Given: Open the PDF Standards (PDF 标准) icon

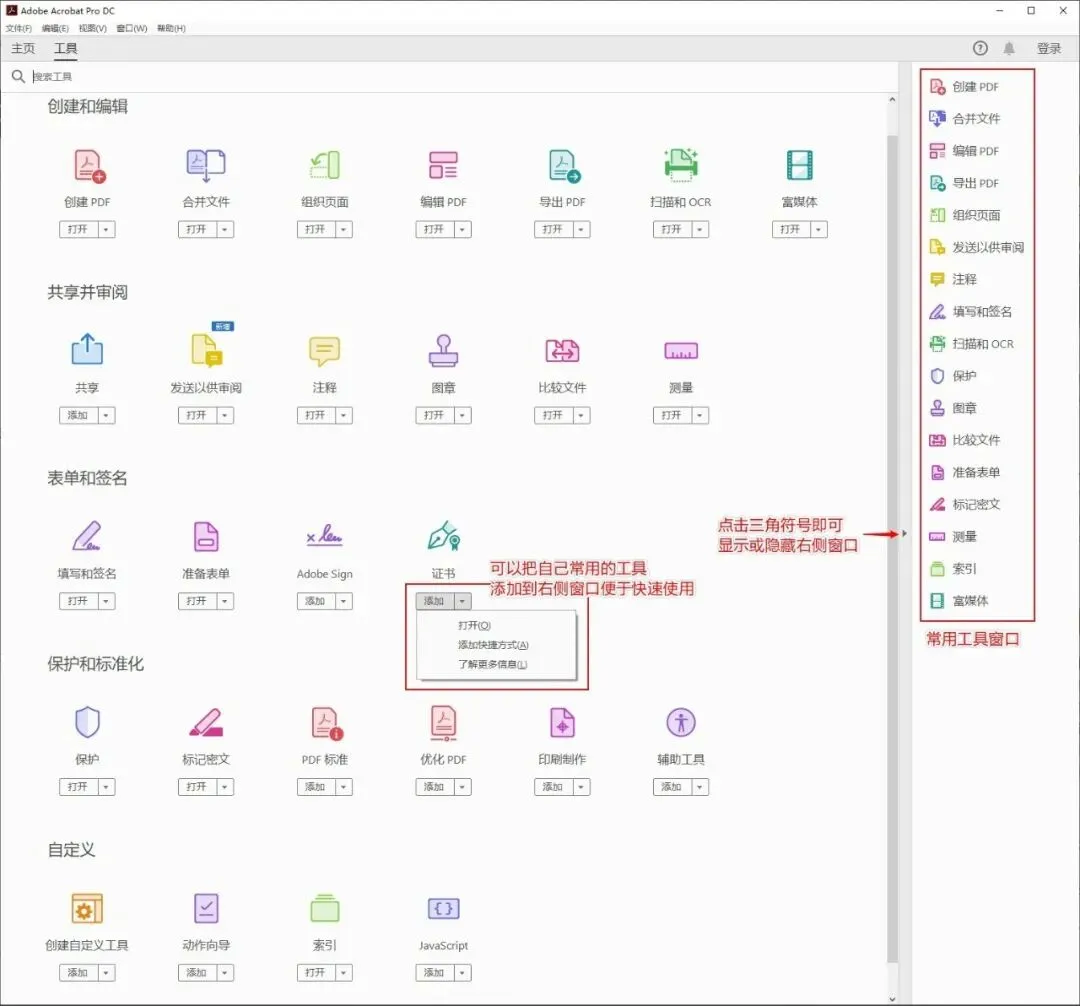Looking at the screenshot, I should click(326, 724).
